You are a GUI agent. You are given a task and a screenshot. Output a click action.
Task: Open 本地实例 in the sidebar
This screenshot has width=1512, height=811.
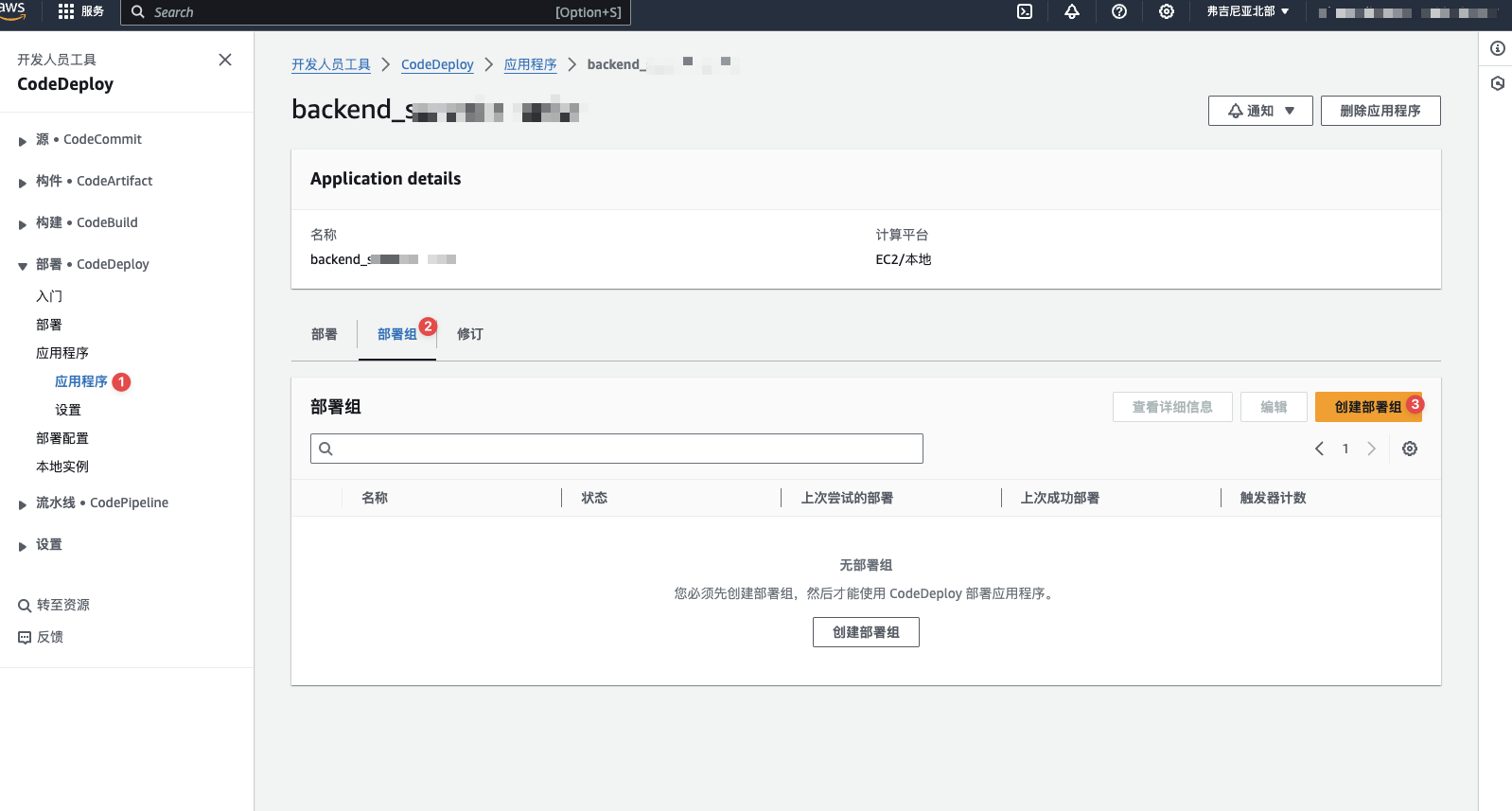[x=62, y=467]
